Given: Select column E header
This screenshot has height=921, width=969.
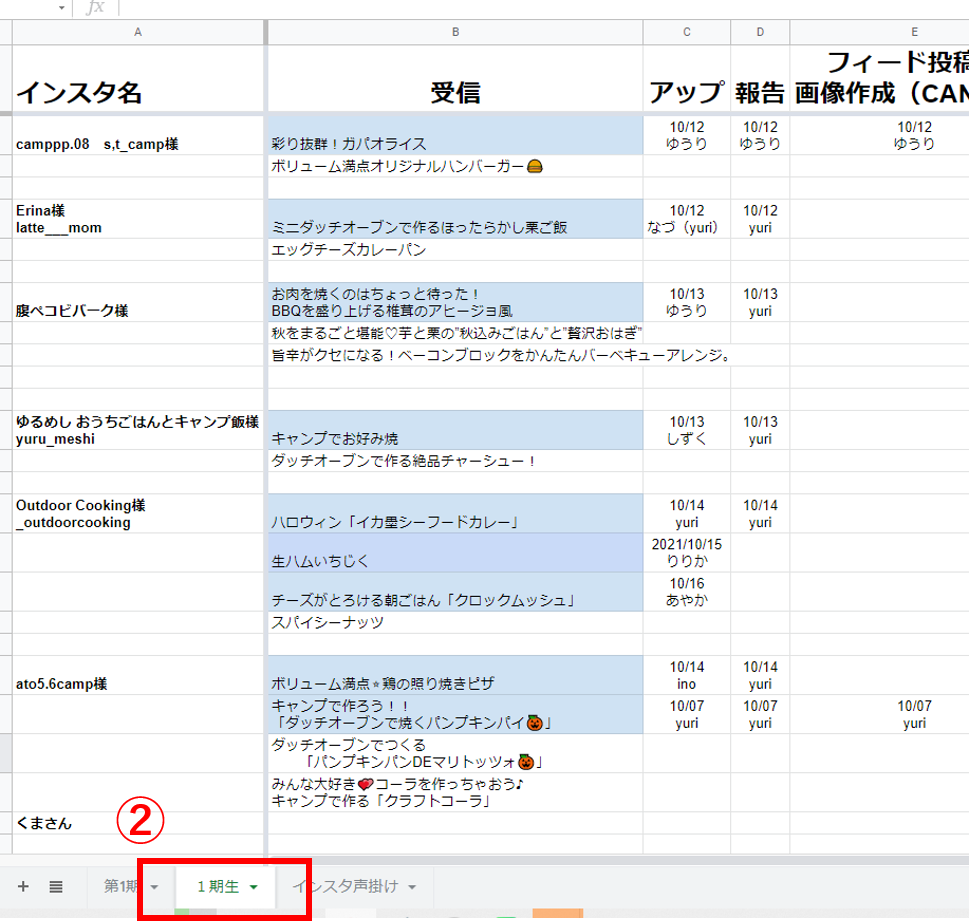Looking at the screenshot, I should coord(914,32).
